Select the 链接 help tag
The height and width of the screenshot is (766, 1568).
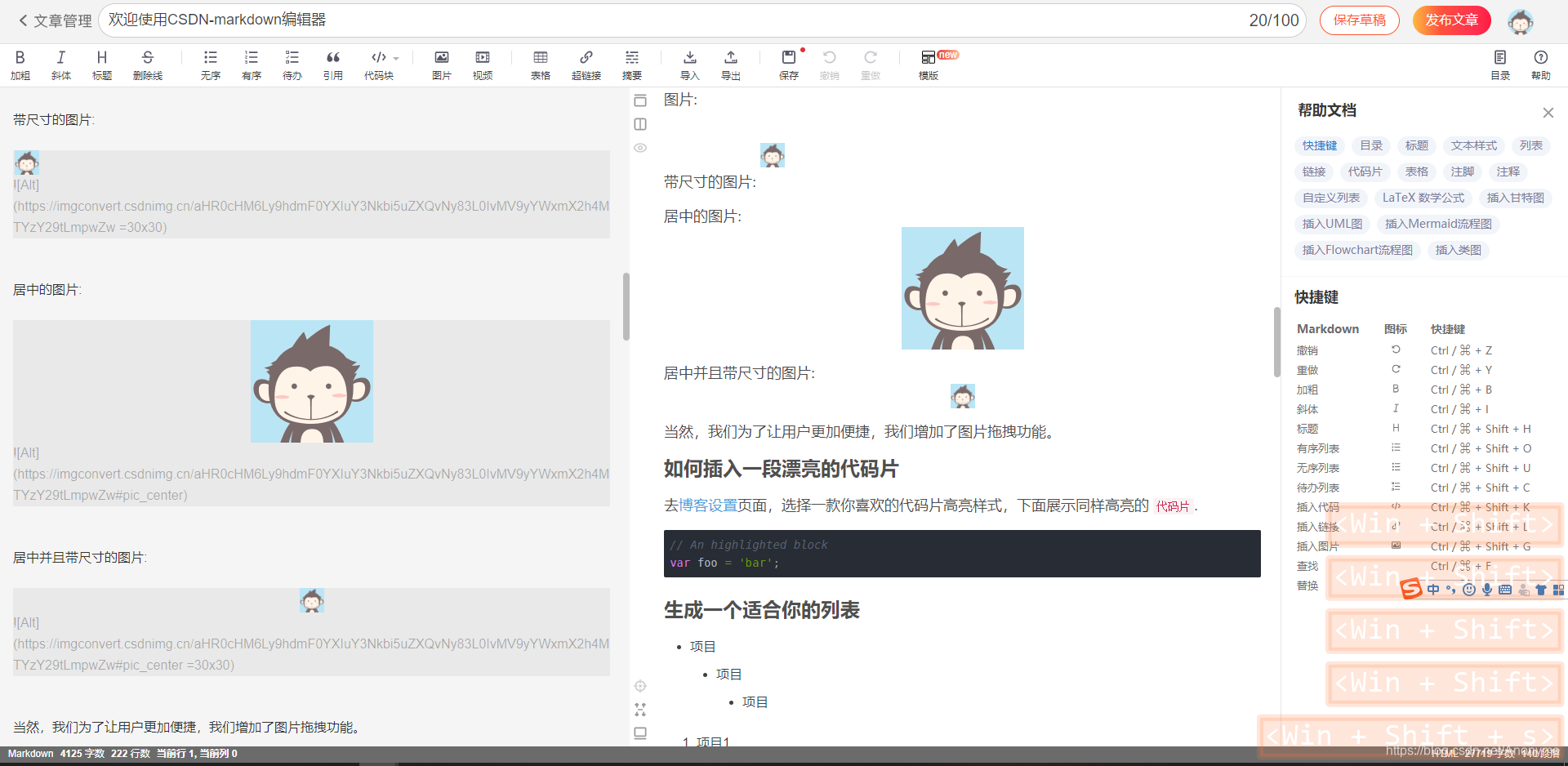coord(1314,171)
